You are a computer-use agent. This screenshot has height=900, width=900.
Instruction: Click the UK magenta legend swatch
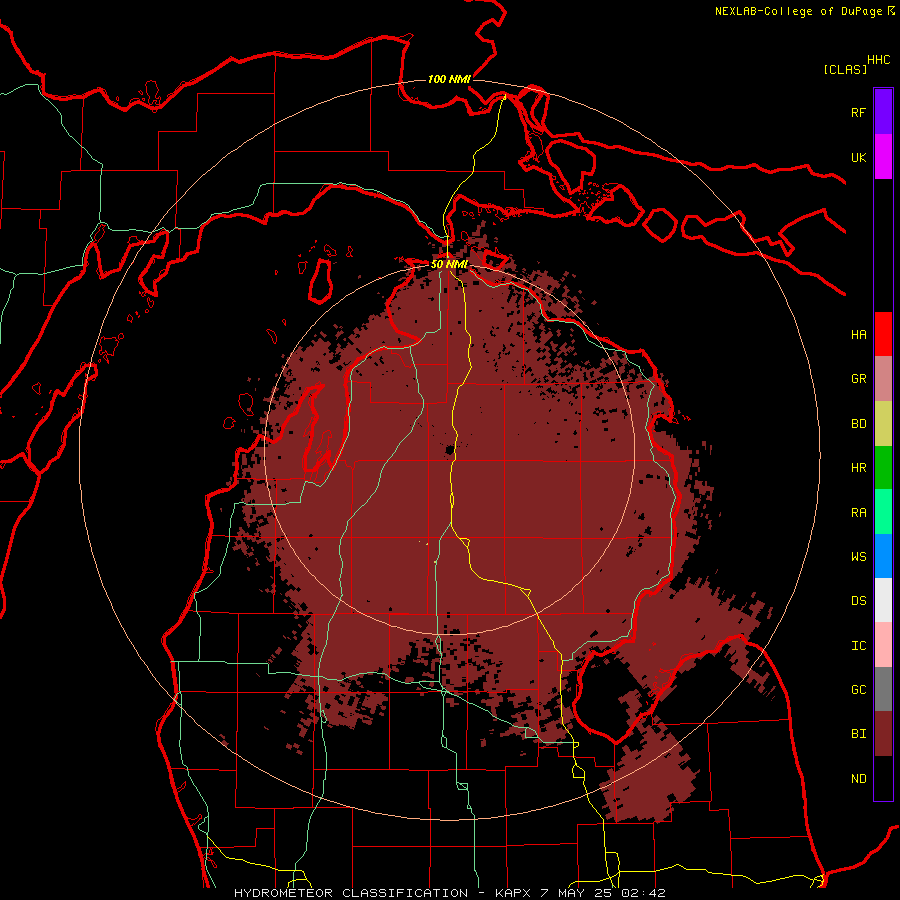(883, 157)
